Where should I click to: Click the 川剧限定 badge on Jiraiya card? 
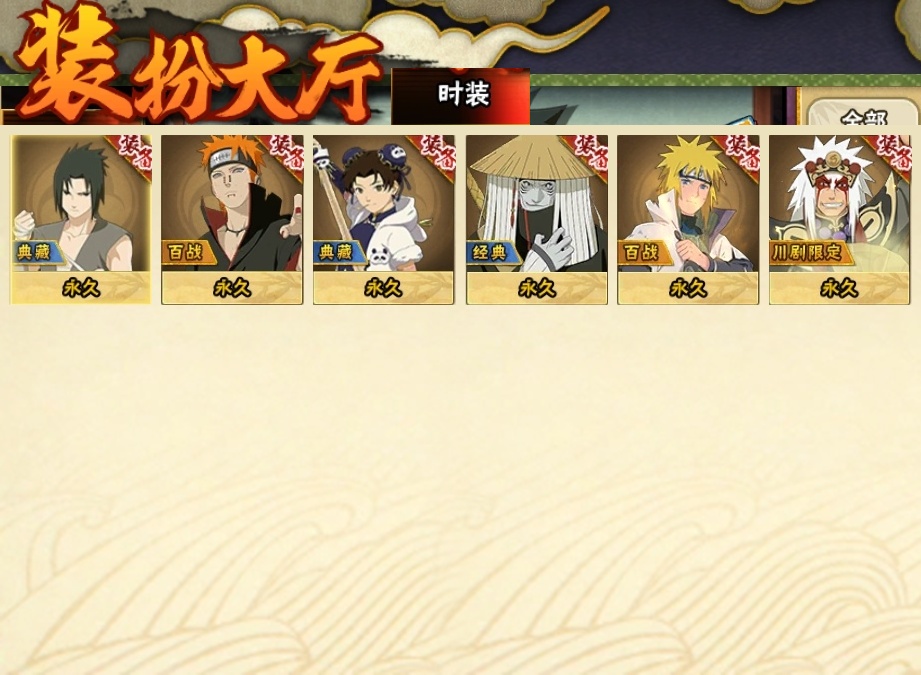coord(809,253)
